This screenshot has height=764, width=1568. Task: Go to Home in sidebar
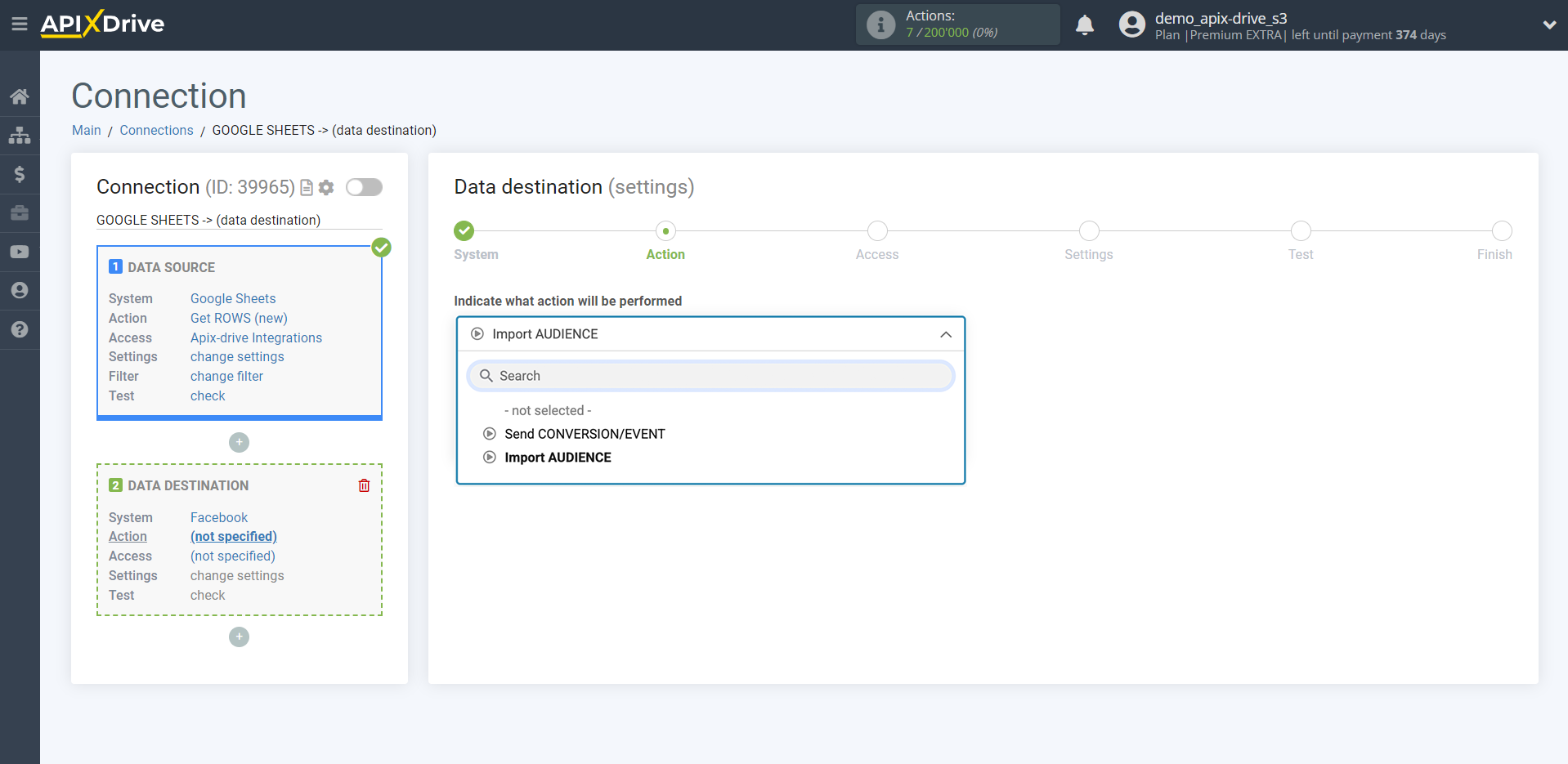tap(20, 96)
